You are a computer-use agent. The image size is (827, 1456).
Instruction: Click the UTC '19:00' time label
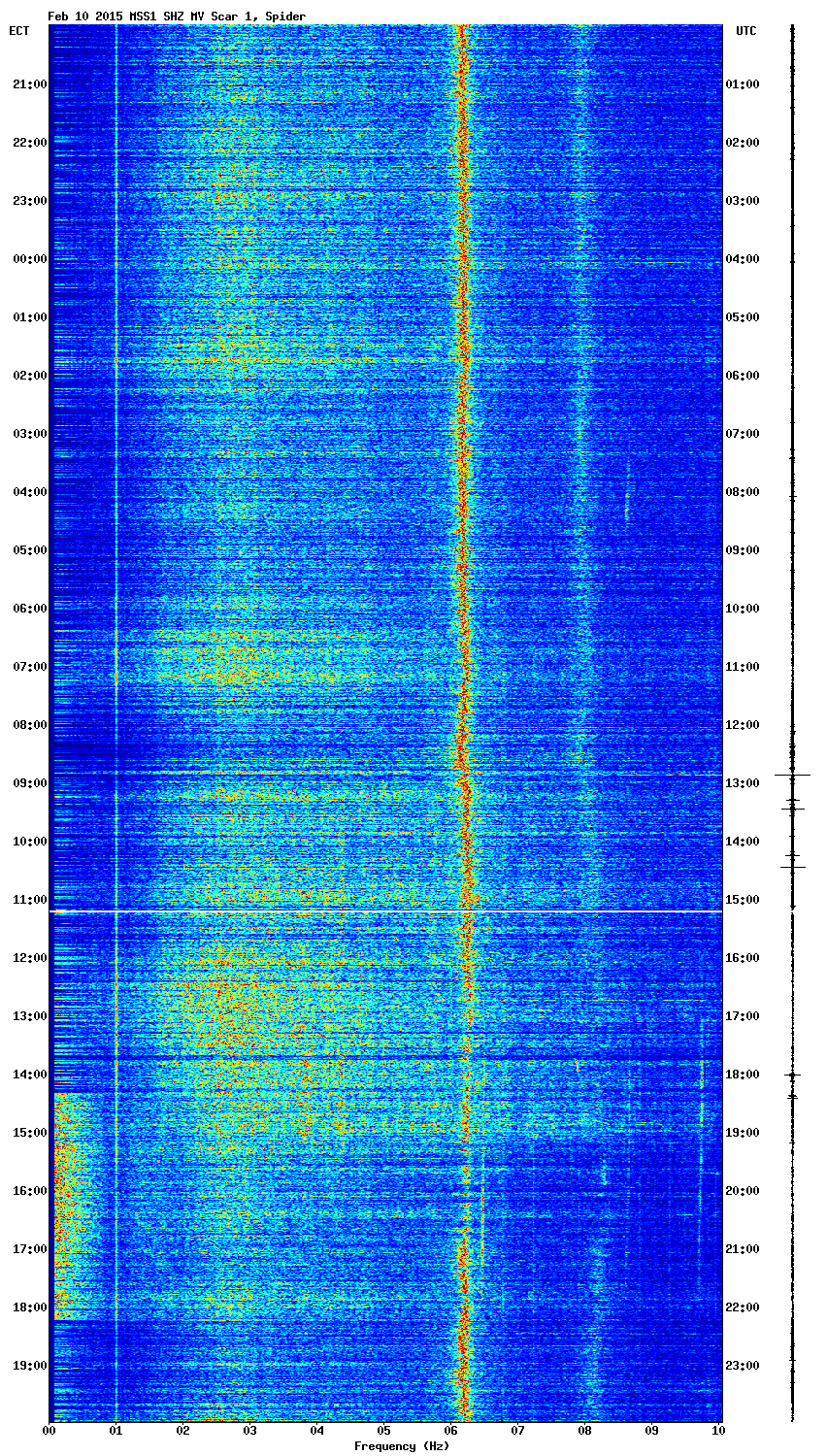tap(743, 1133)
